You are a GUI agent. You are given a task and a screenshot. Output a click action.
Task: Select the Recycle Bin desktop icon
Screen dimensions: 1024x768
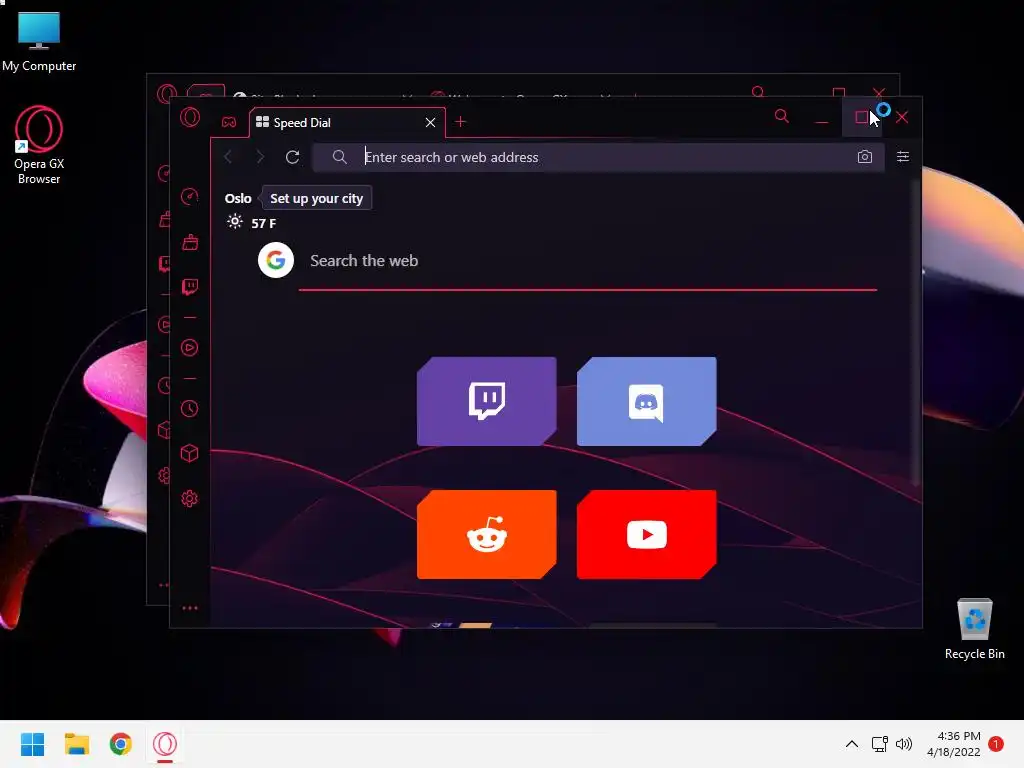(x=974, y=630)
